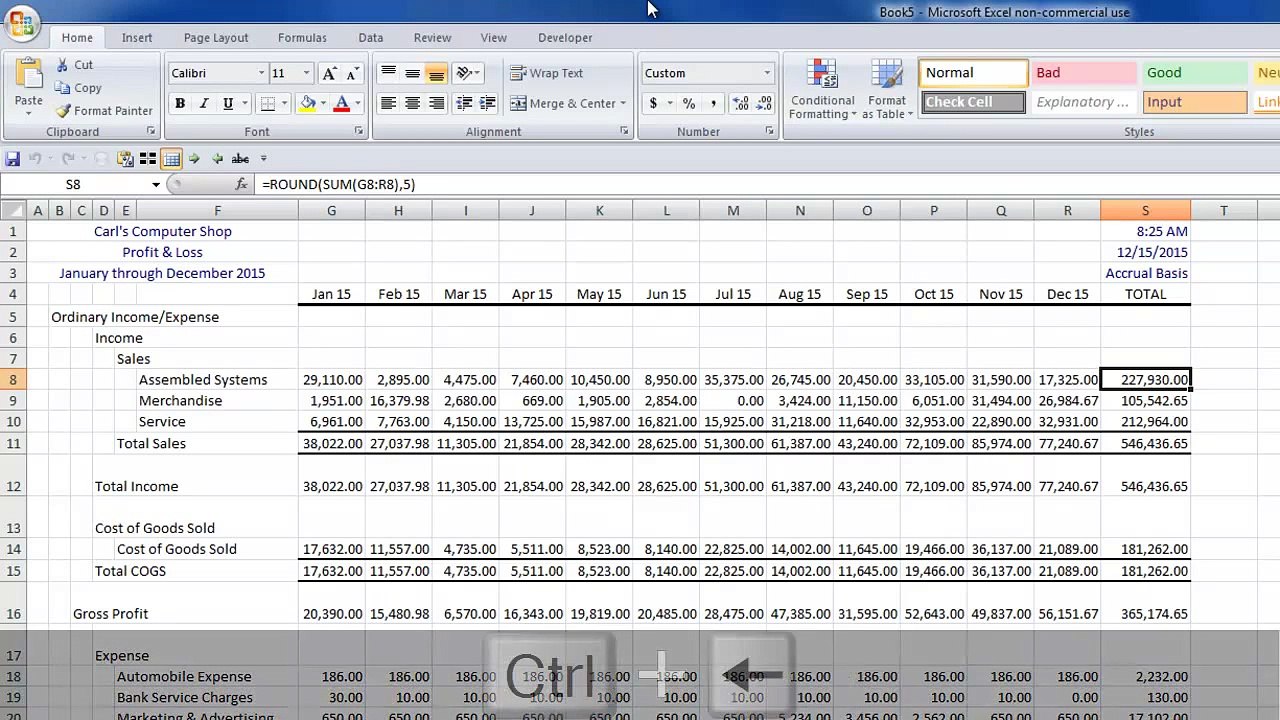Open the font name Calibri dropdown
Screen dimensions: 1280x720
[x=262, y=73]
